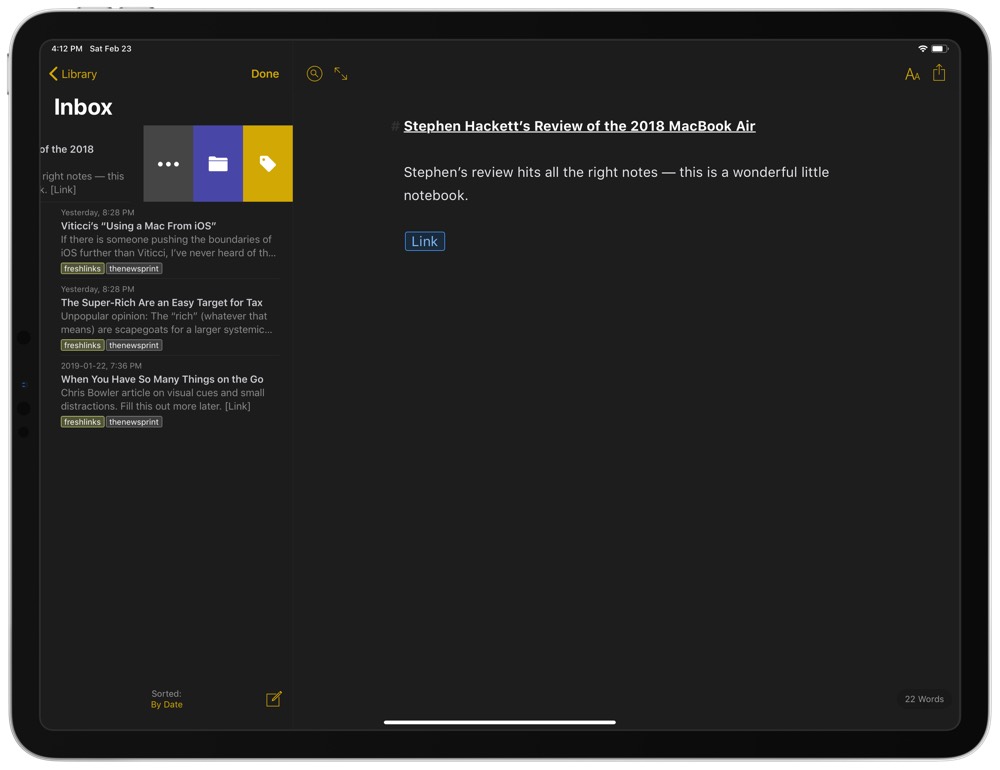
Task: Toggle full-screen editor with the arrows icon
Action: (x=341, y=74)
